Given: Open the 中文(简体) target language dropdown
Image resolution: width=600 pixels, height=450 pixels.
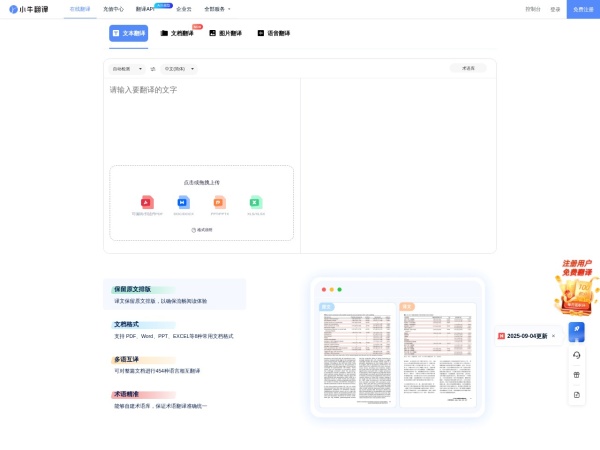Looking at the screenshot, I should click(180, 69).
